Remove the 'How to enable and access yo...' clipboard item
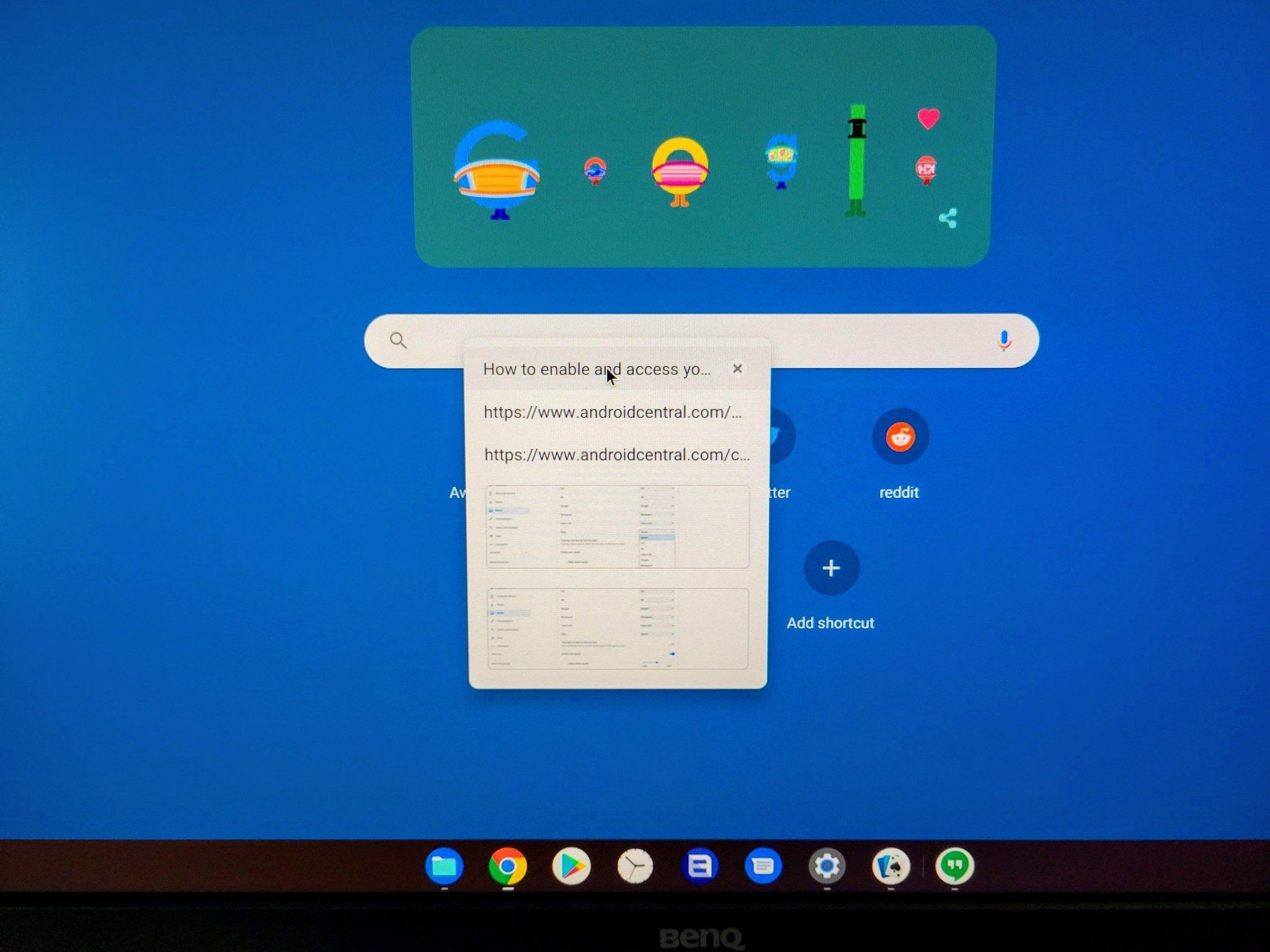The image size is (1270, 952). pyautogui.click(x=737, y=369)
